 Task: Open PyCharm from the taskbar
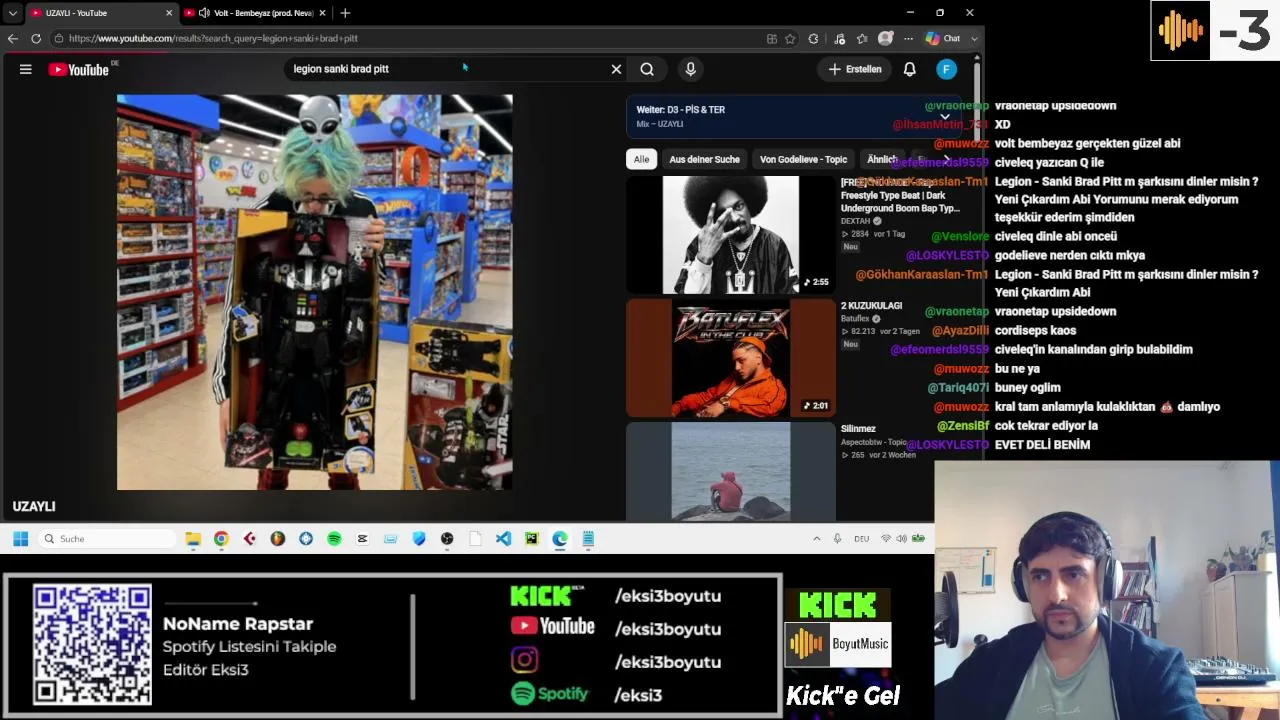point(531,539)
